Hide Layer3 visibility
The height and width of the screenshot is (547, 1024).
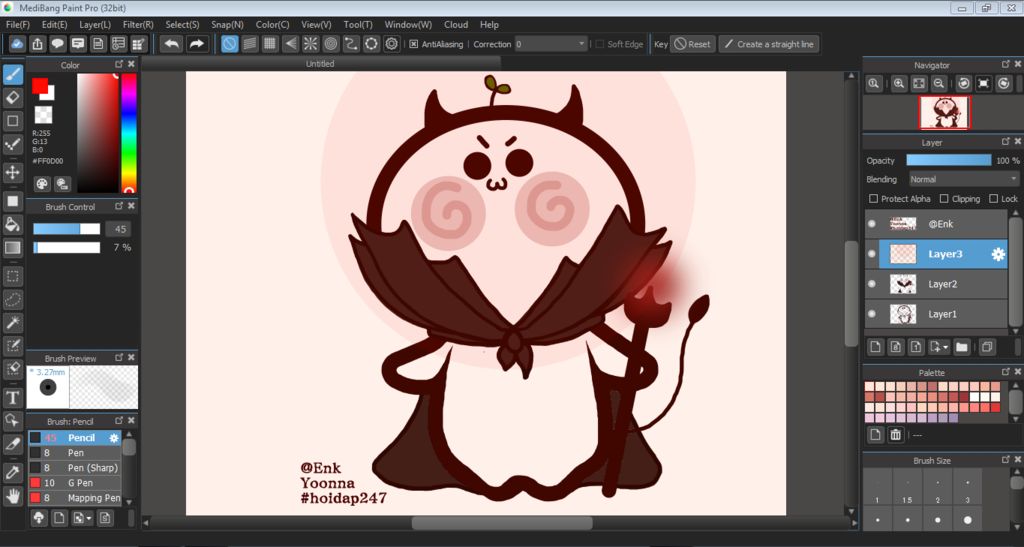(x=871, y=255)
